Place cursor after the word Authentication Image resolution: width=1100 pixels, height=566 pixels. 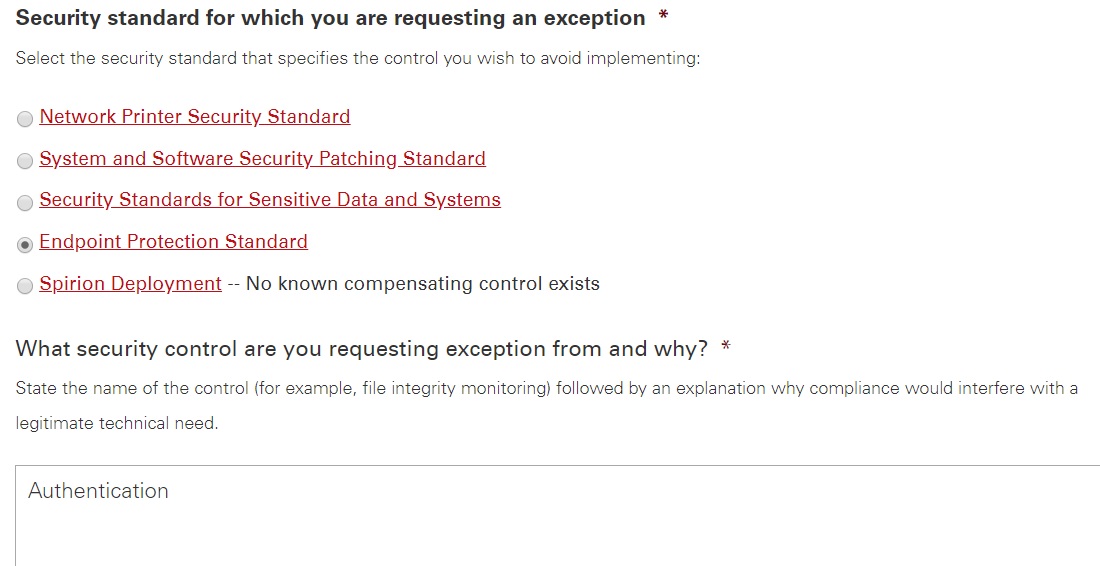(170, 491)
